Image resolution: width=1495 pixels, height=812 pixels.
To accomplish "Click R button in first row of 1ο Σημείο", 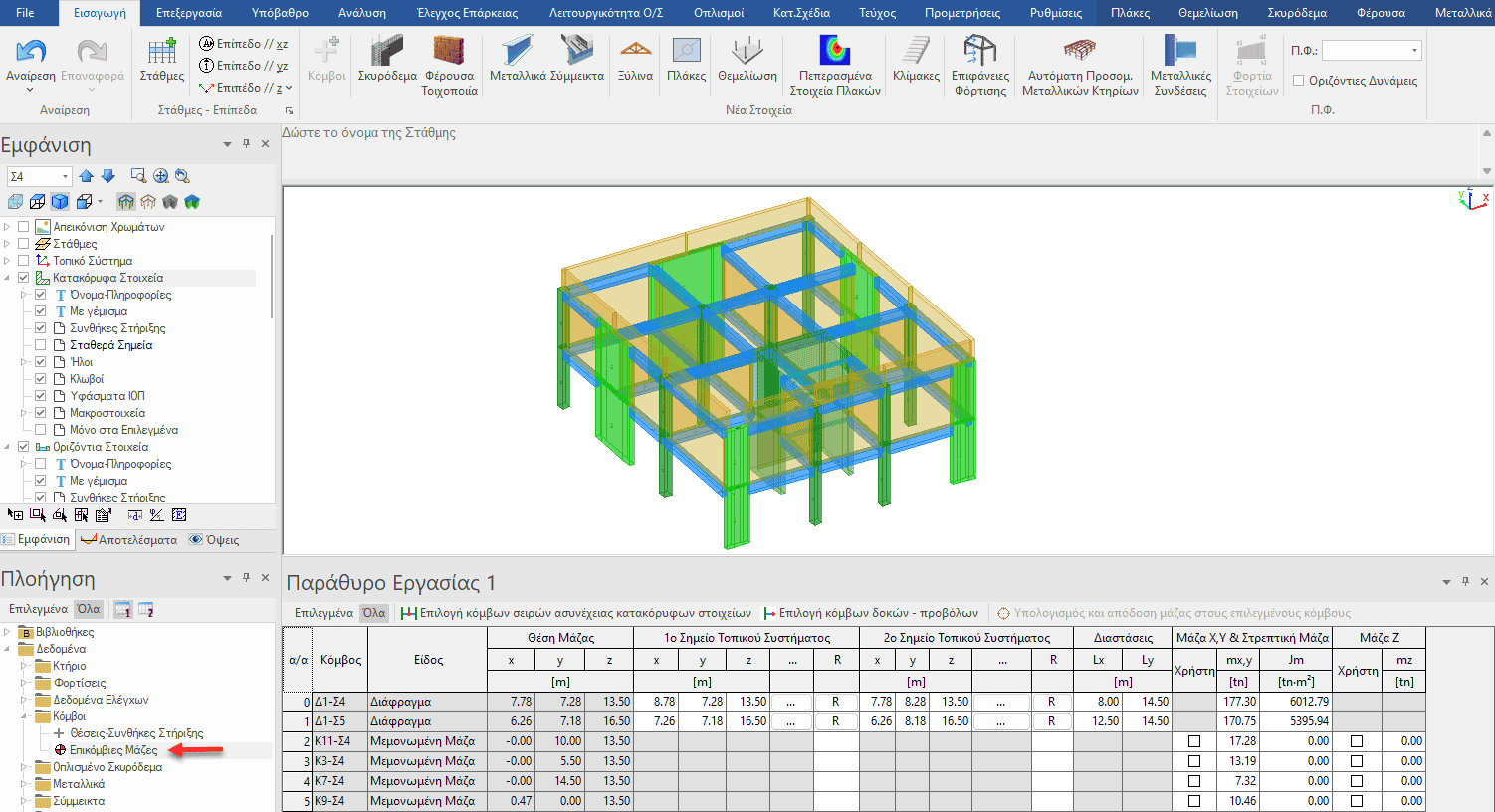I will (836, 702).
